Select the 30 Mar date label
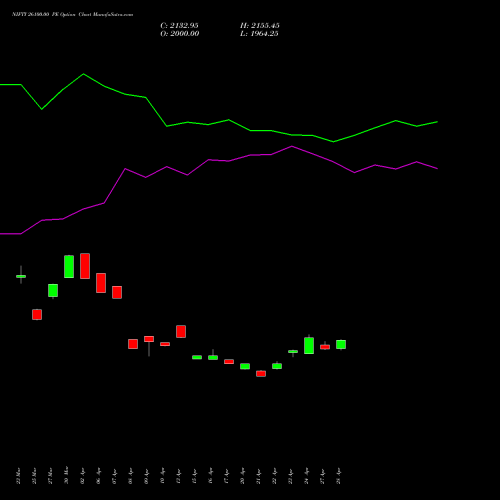Screen dimensions: 500x500 [66, 475]
